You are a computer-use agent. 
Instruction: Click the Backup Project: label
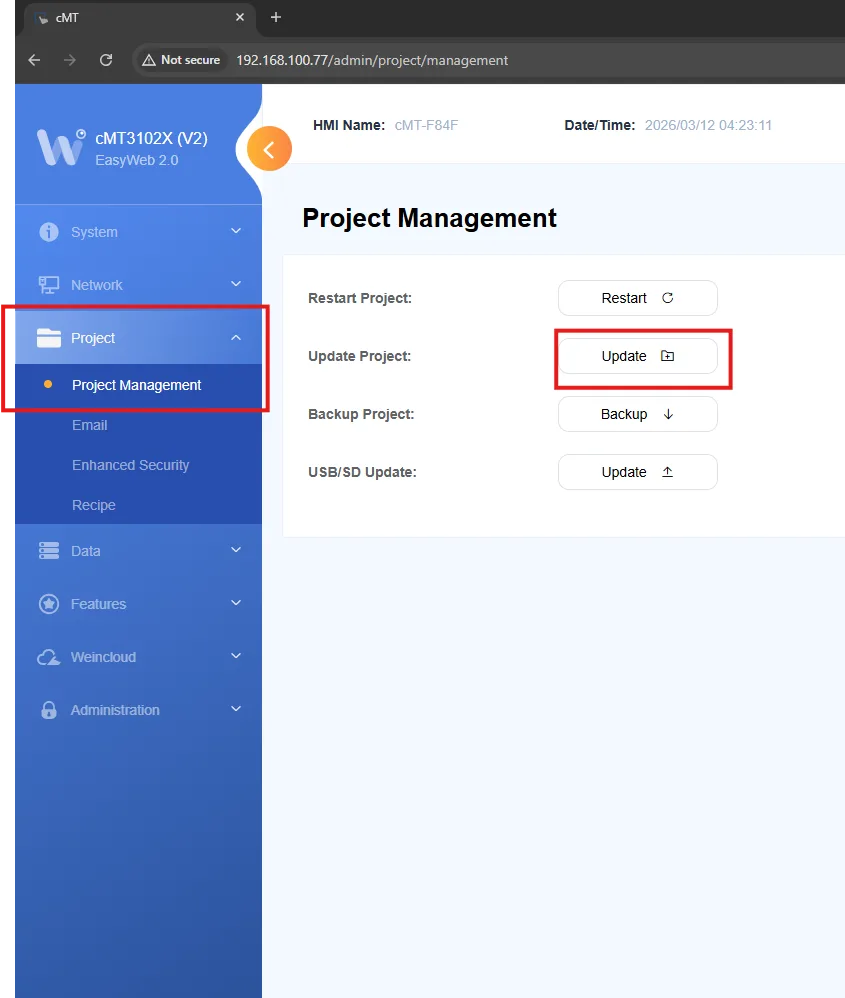[361, 414]
